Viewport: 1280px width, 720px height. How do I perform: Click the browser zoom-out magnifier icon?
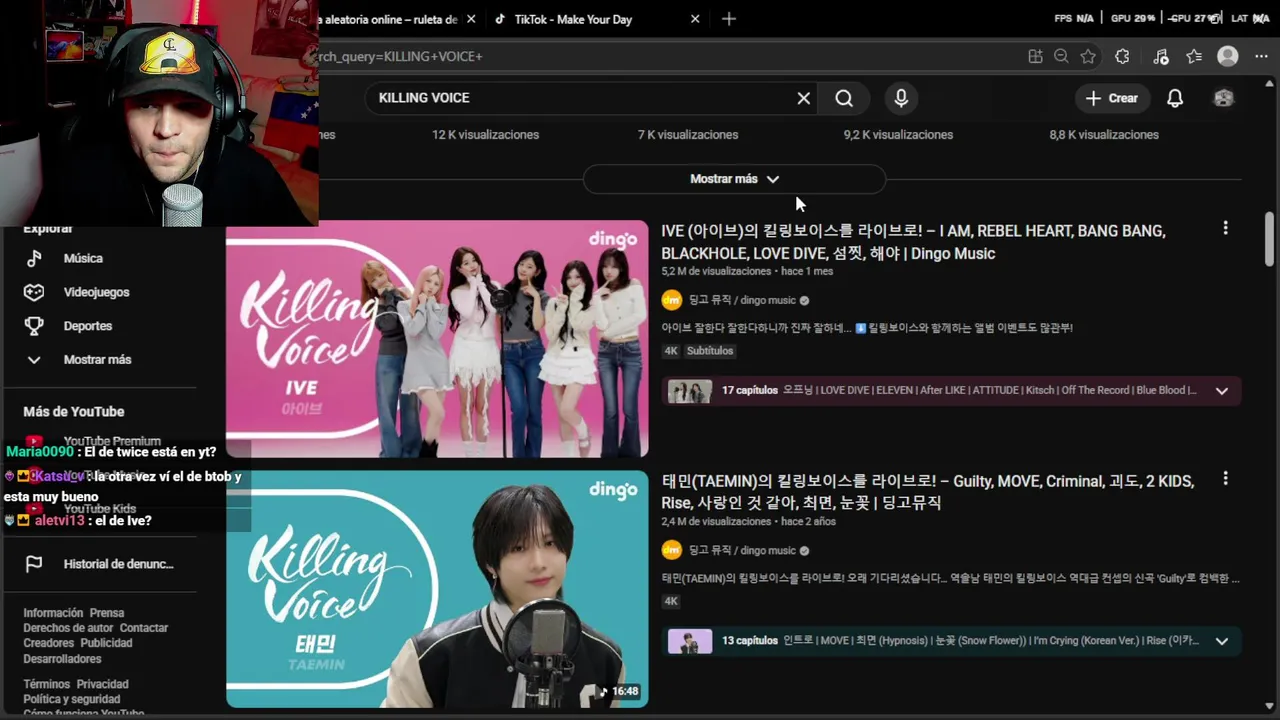coord(1061,57)
